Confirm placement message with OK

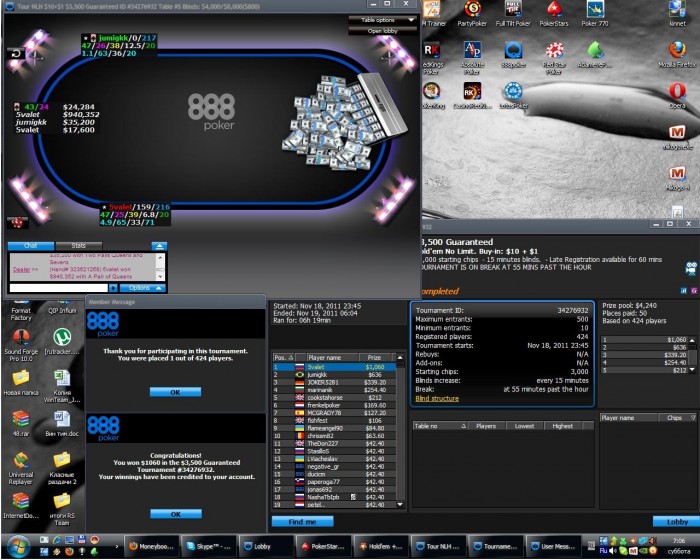coord(175,392)
